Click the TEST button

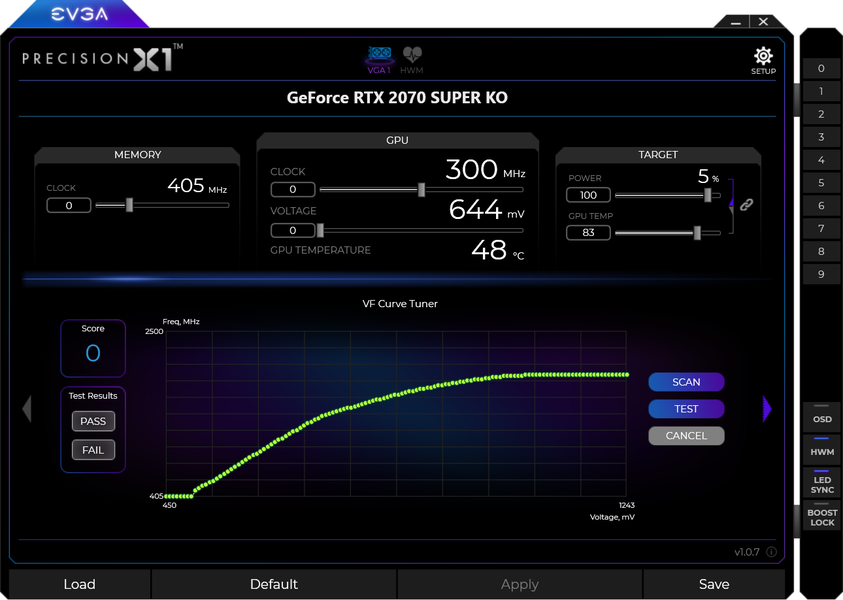686,409
